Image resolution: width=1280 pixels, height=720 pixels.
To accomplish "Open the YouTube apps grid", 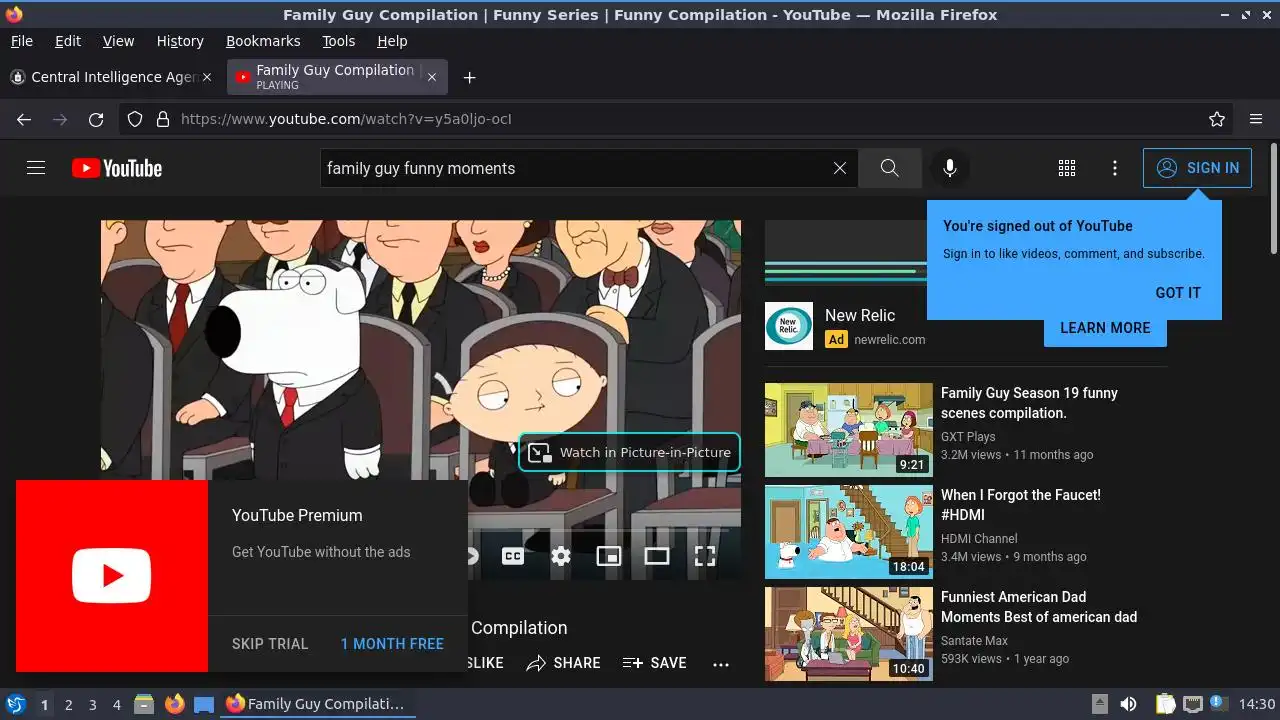I will pos(1067,168).
